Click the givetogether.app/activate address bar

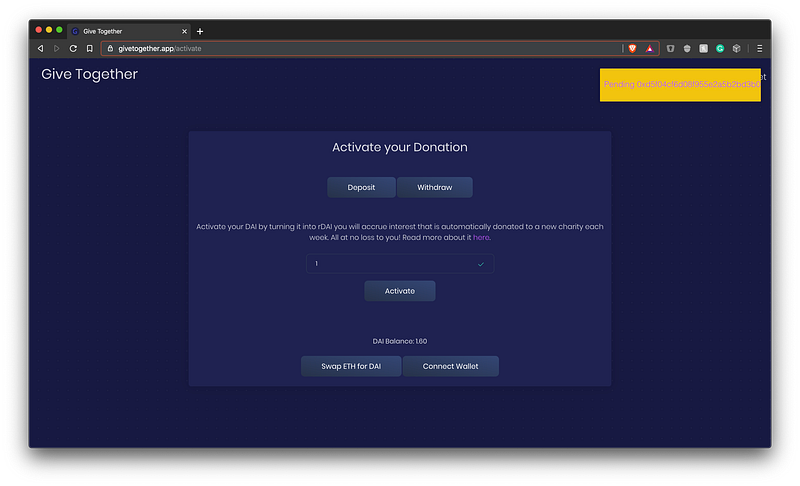(x=380, y=48)
